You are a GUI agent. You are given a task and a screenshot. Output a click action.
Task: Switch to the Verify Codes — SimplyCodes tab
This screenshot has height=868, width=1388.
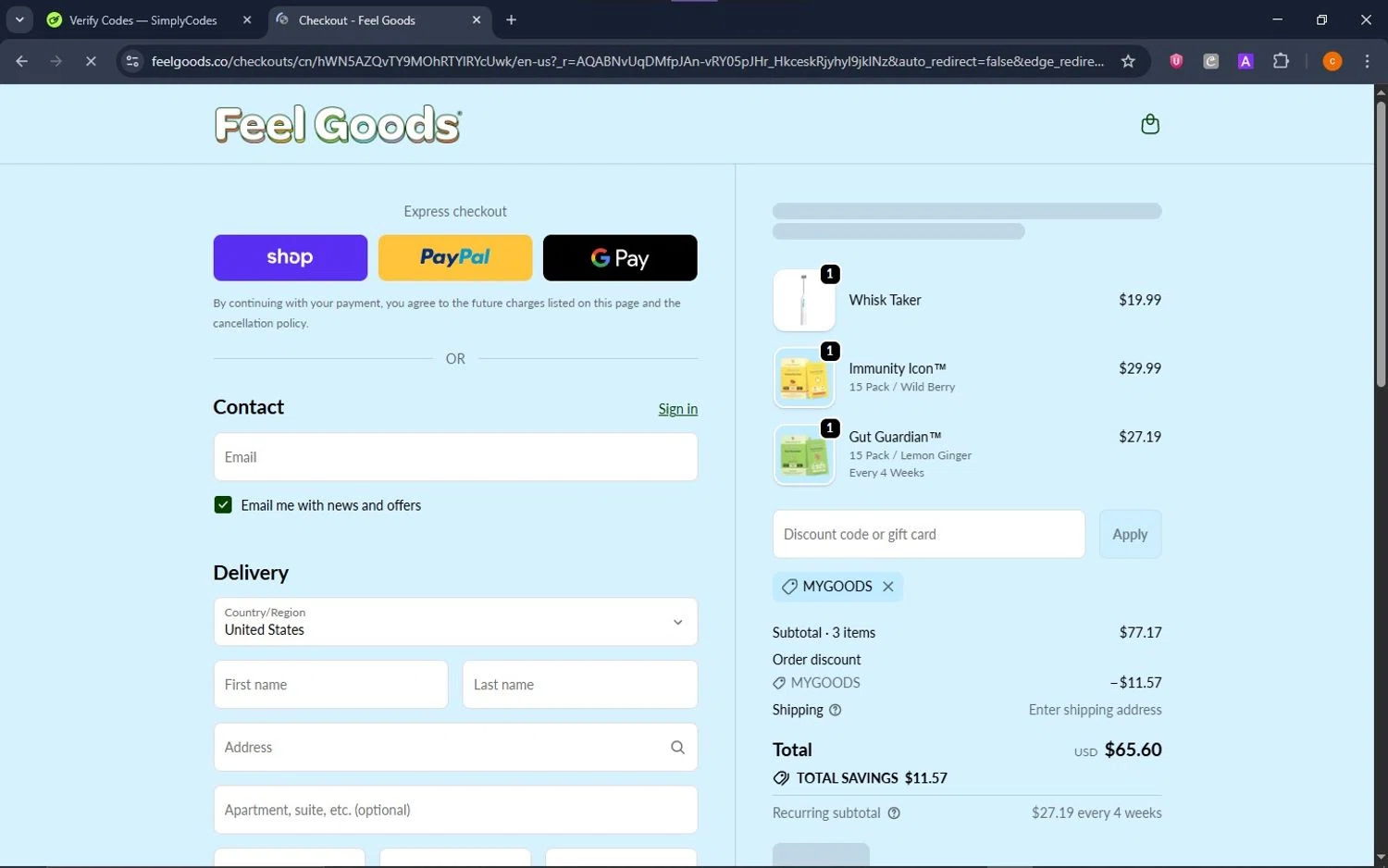point(143,19)
